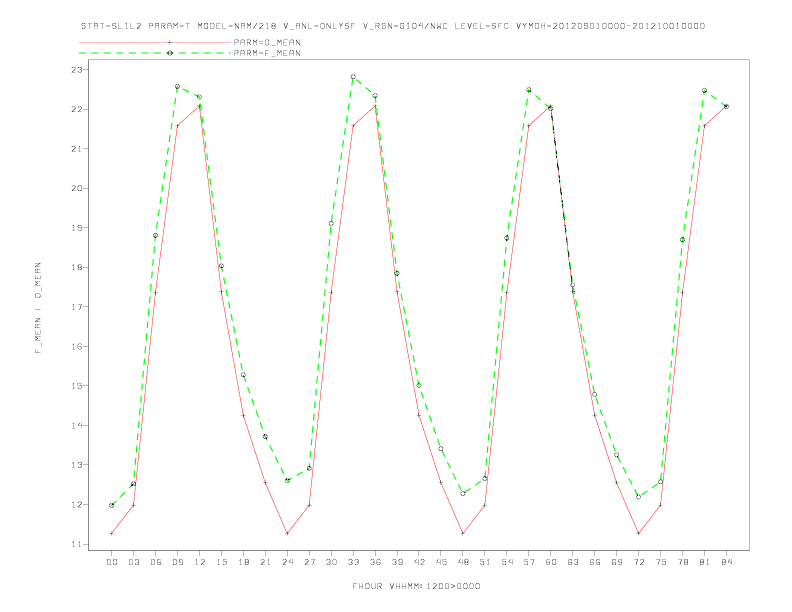The height and width of the screenshot is (612, 792).
Task: Click x-axis tick label 33
Action: pyautogui.click(x=353, y=562)
